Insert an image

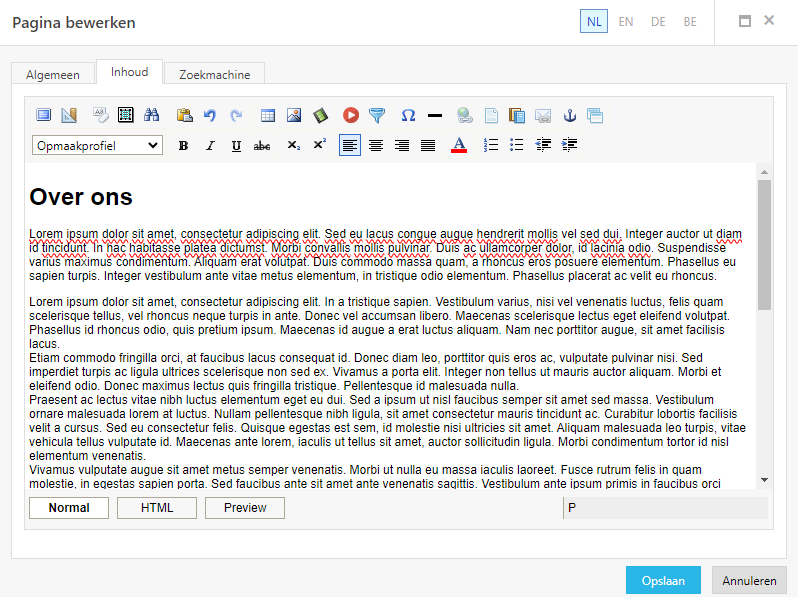[294, 115]
